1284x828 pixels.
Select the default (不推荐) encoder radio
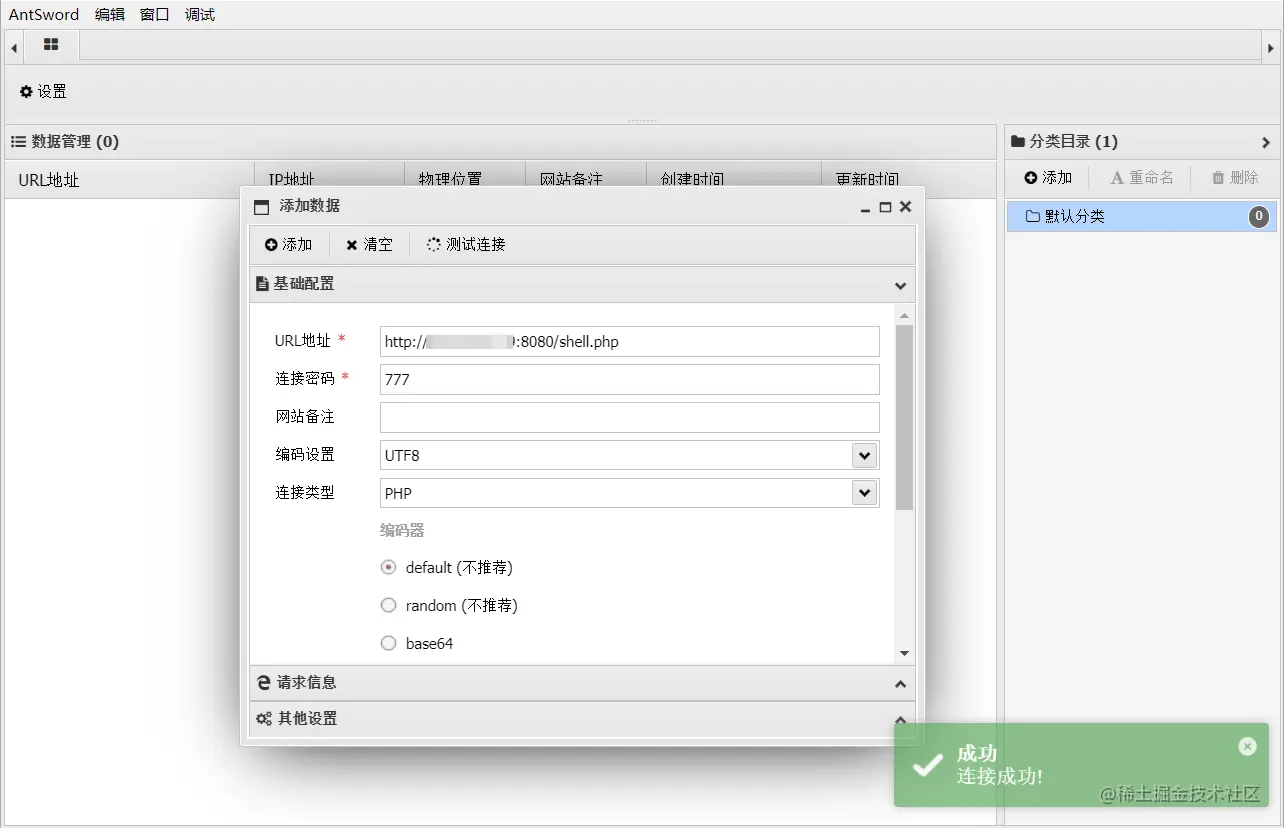(389, 567)
